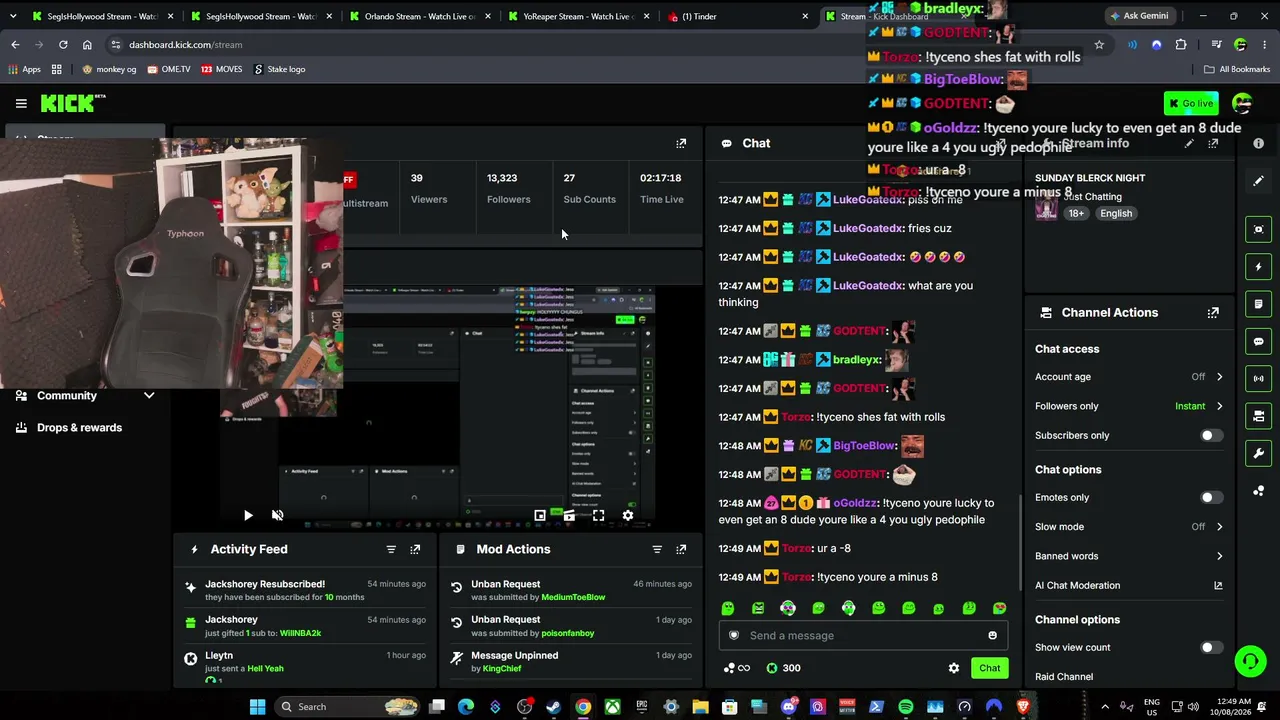1280x720 pixels.
Task: Open the English language tag
Action: click(x=1116, y=213)
